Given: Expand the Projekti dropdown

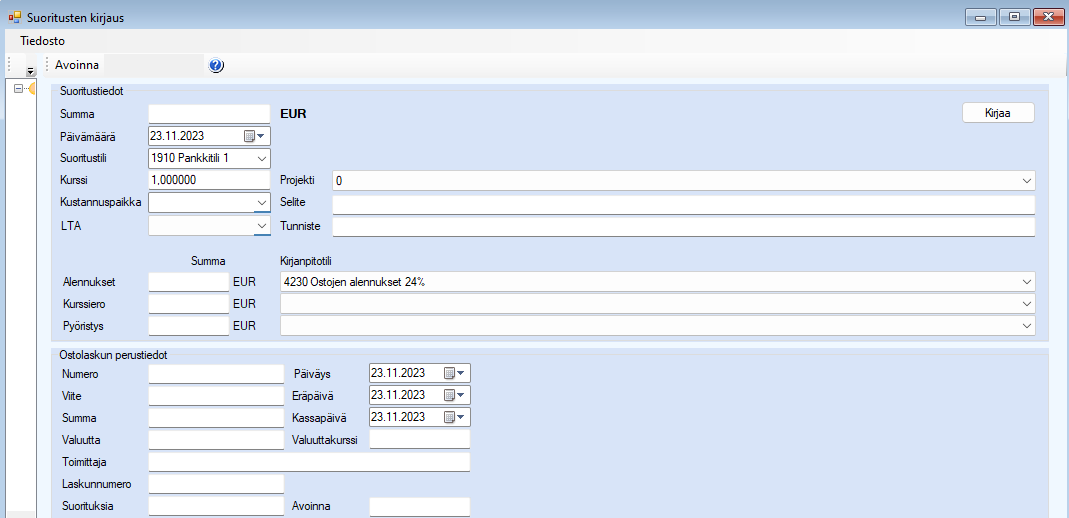Looking at the screenshot, I should (x=1026, y=181).
